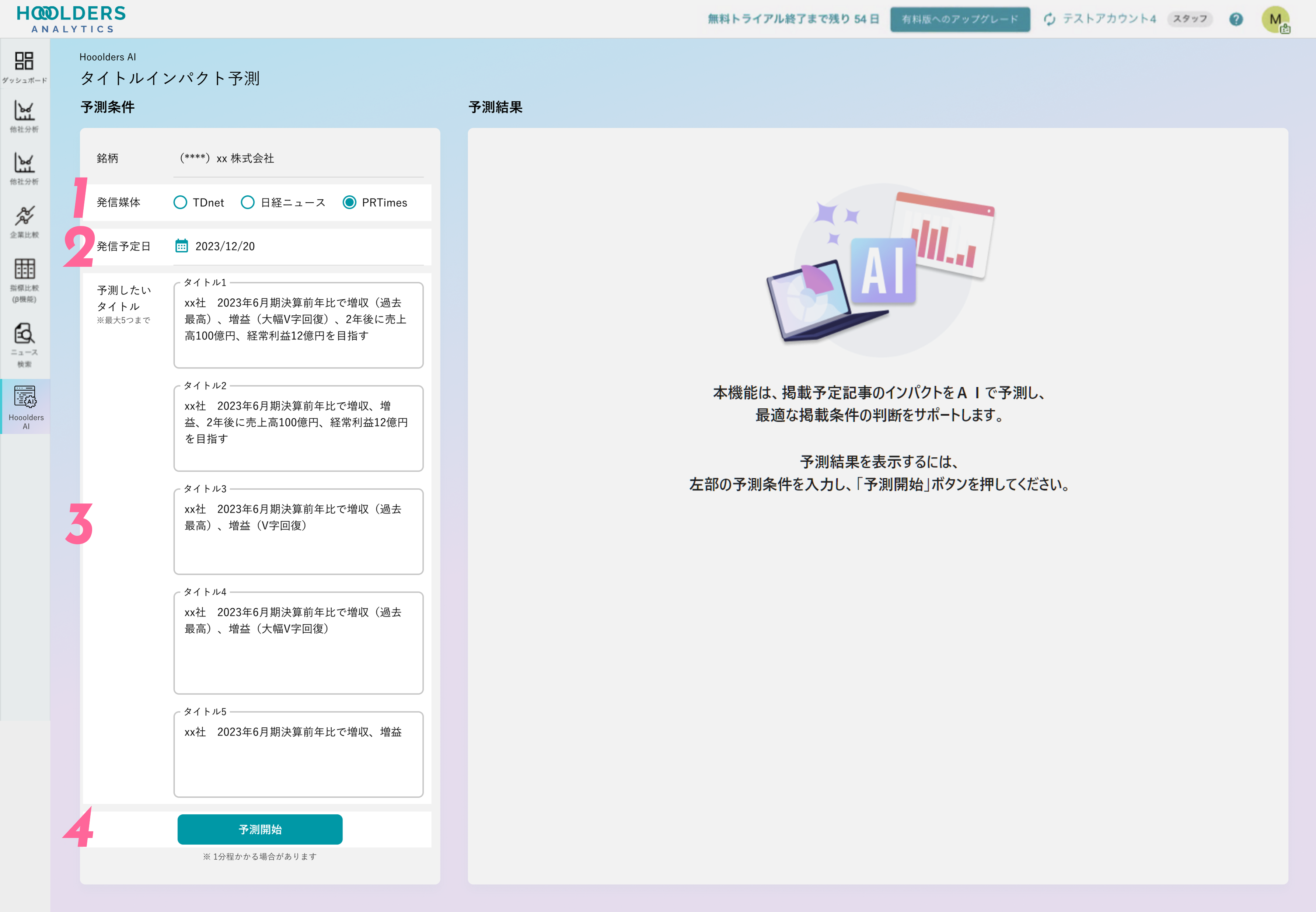Viewport: 1316px width, 912px height.
Task: Click the help question mark icon
Action: pos(1235,20)
